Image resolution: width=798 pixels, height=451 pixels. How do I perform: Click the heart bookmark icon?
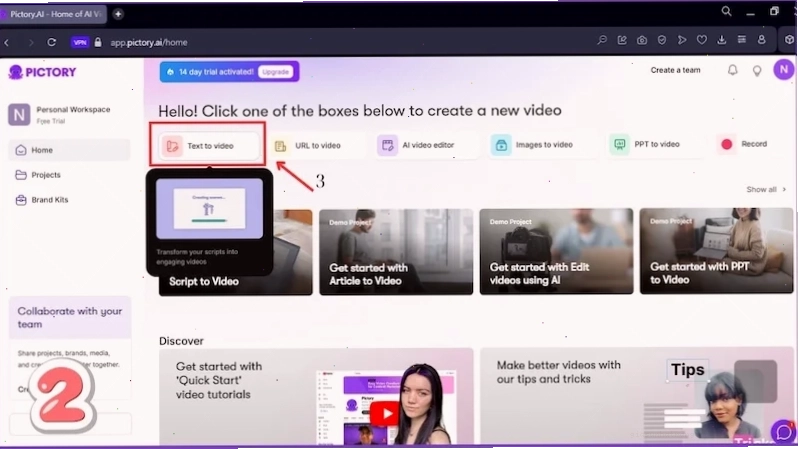coord(702,40)
